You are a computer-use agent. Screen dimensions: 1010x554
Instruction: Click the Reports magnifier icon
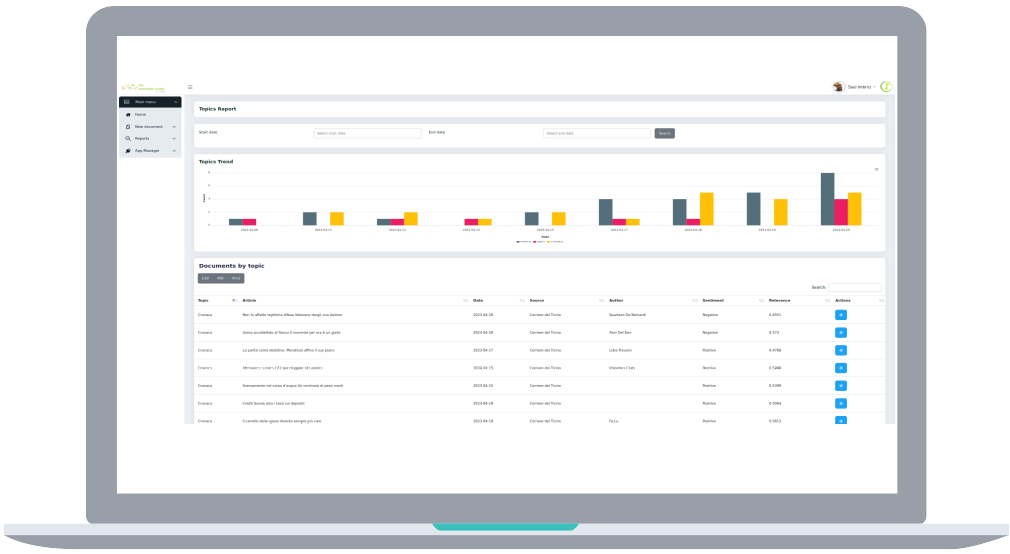(x=128, y=138)
